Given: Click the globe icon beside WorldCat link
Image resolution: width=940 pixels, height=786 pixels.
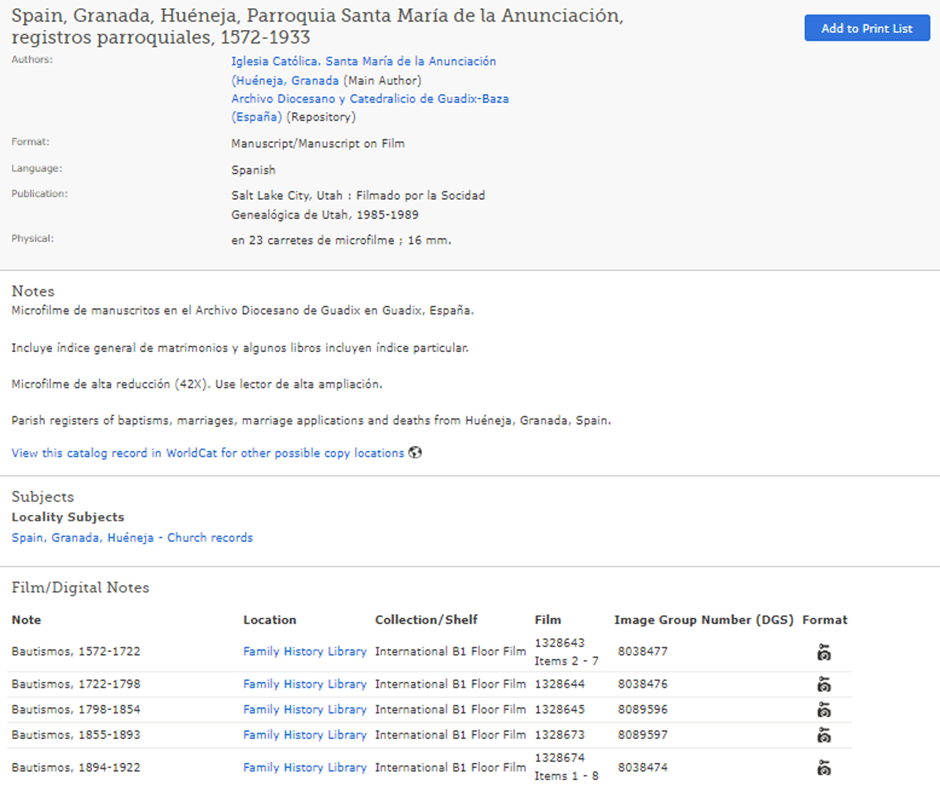Looking at the screenshot, I should tap(415, 453).
